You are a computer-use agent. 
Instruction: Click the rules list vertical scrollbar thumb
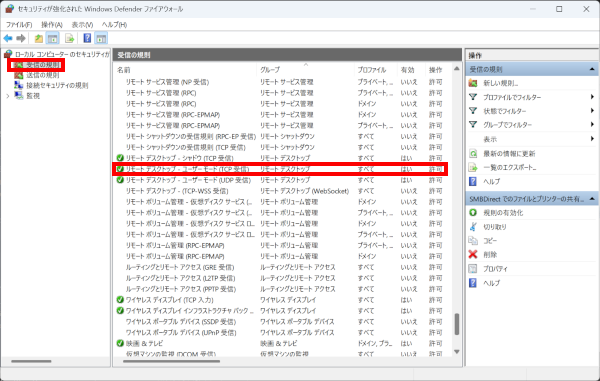(457, 324)
